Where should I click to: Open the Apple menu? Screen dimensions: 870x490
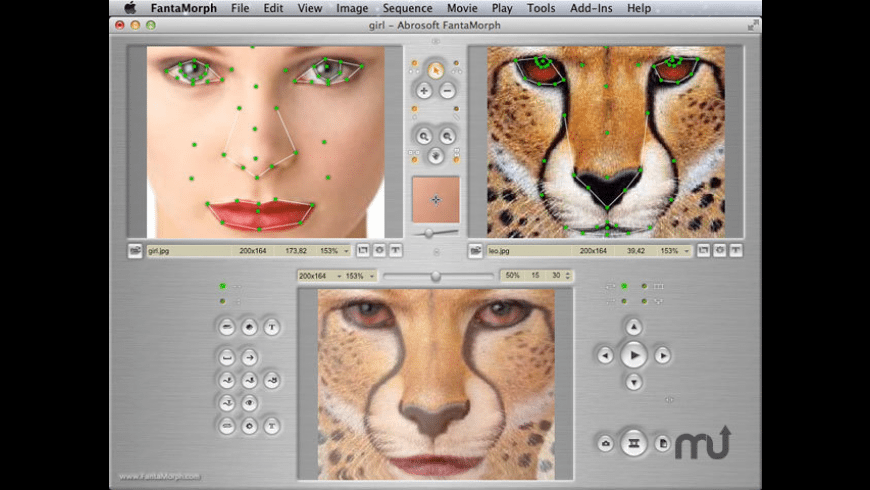click(130, 8)
